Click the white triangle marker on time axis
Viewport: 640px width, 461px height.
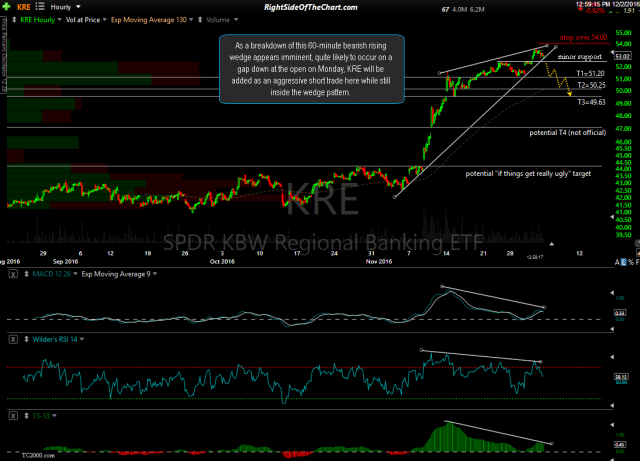551,244
